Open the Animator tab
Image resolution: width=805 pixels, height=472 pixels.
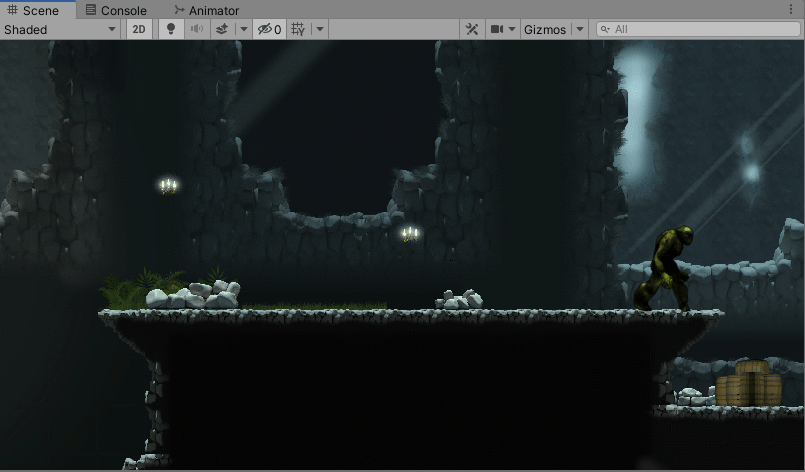[207, 10]
